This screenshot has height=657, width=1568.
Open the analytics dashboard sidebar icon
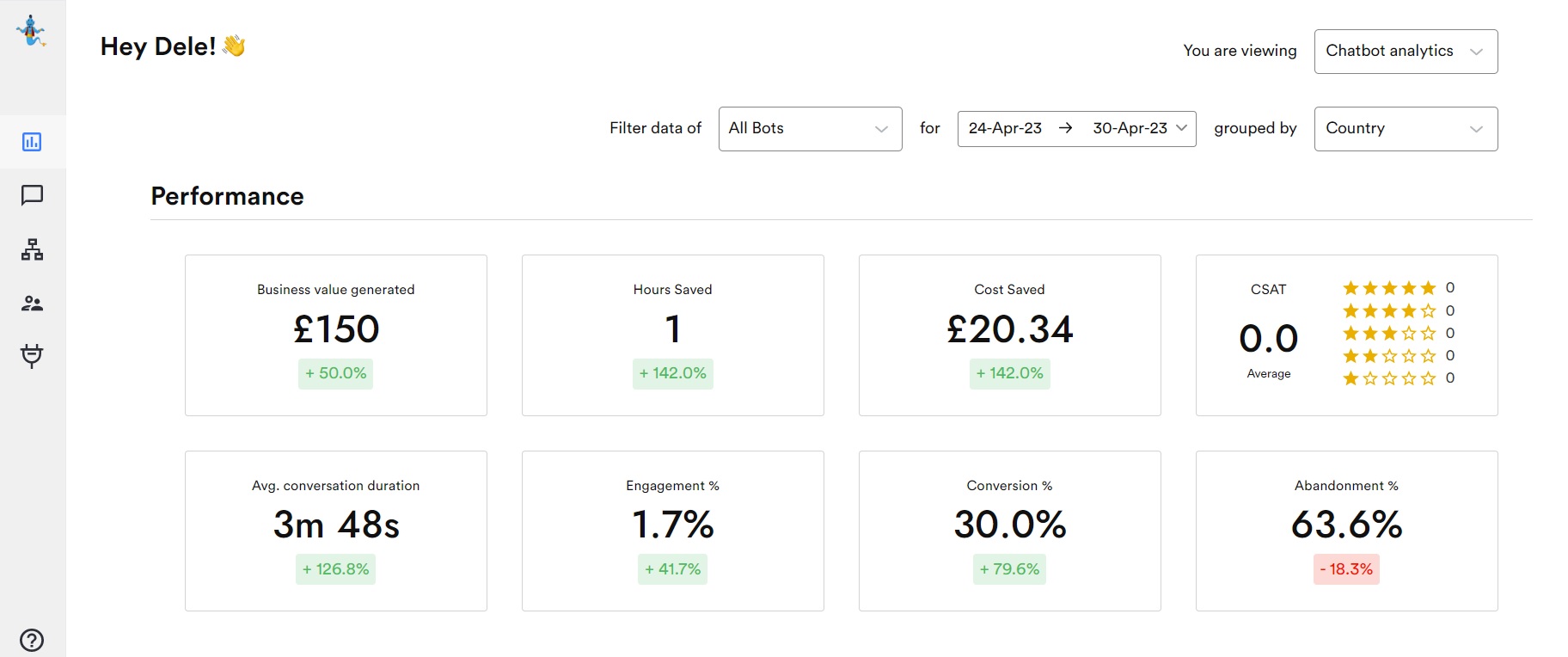32,142
